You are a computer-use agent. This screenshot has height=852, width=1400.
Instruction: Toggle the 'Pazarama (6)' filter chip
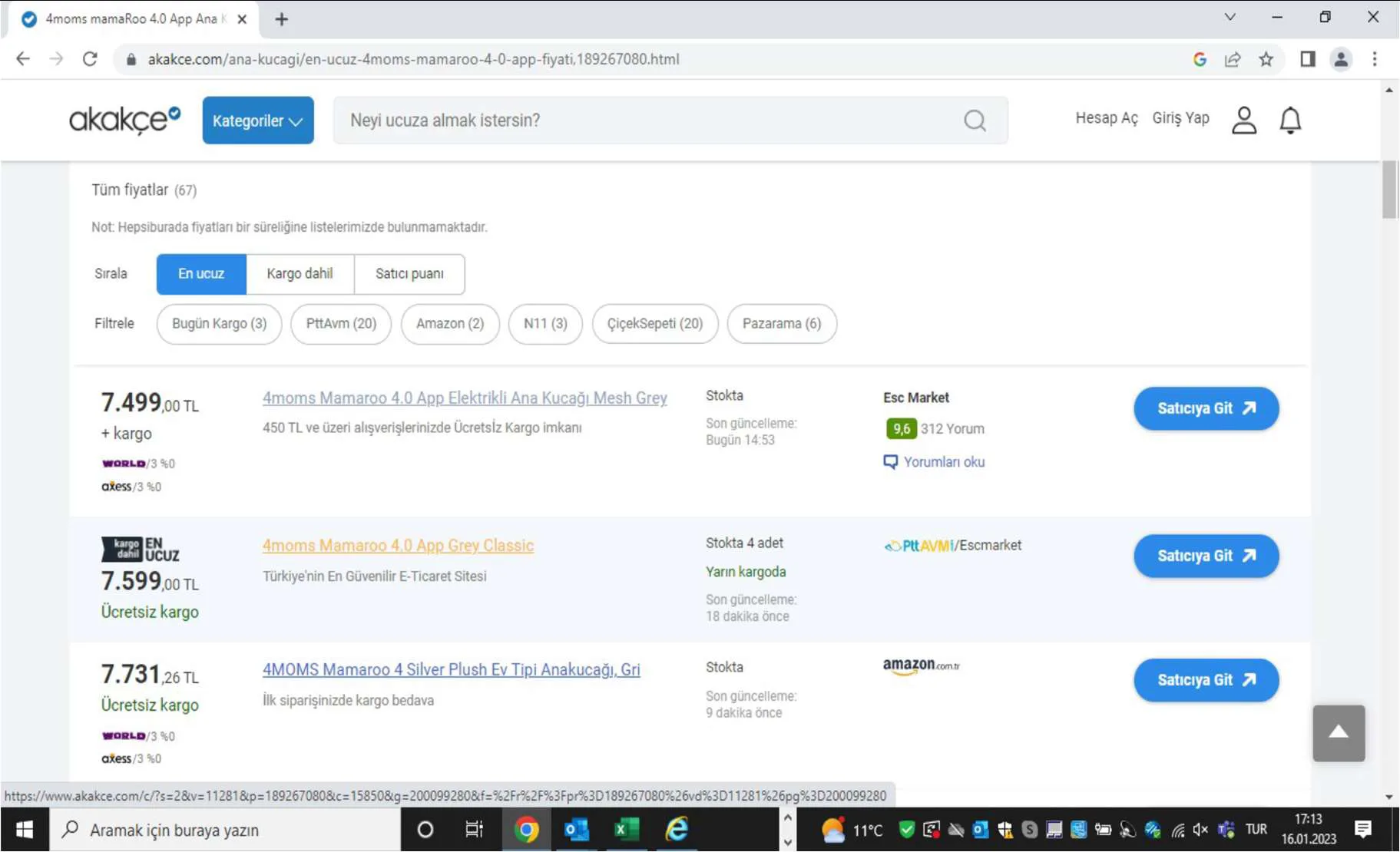click(782, 324)
